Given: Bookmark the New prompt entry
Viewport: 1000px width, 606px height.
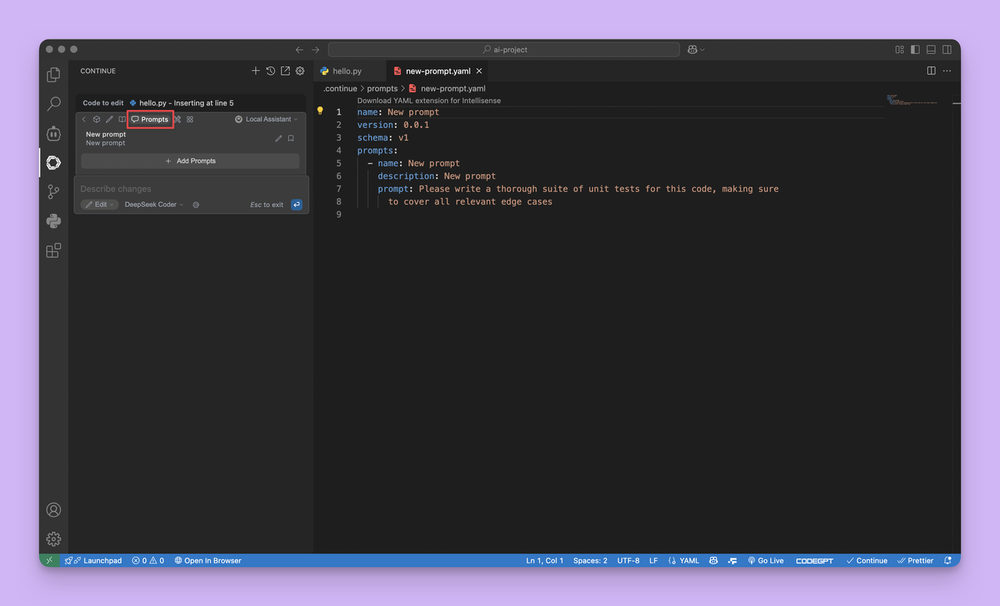Looking at the screenshot, I should click(x=291, y=138).
